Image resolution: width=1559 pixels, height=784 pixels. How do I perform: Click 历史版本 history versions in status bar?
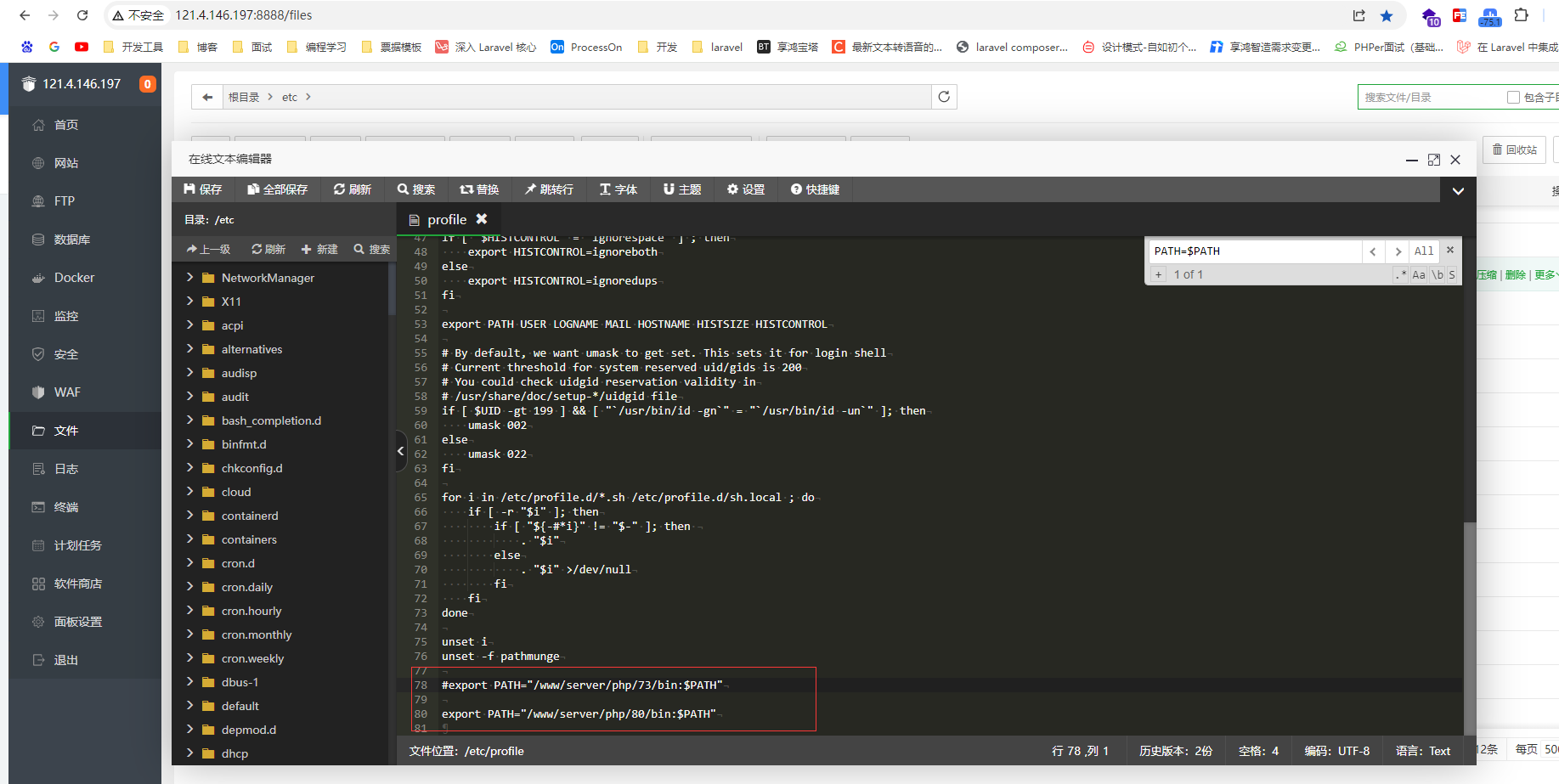[x=1175, y=751]
